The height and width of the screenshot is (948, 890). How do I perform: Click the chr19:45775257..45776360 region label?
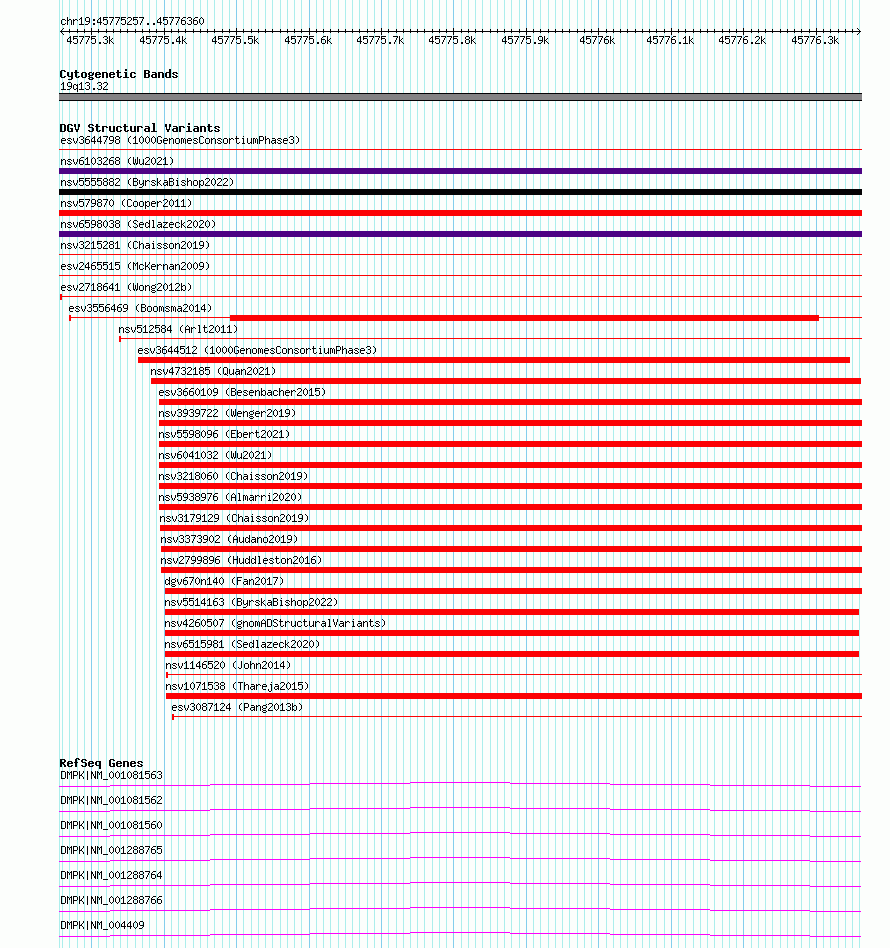click(132, 21)
